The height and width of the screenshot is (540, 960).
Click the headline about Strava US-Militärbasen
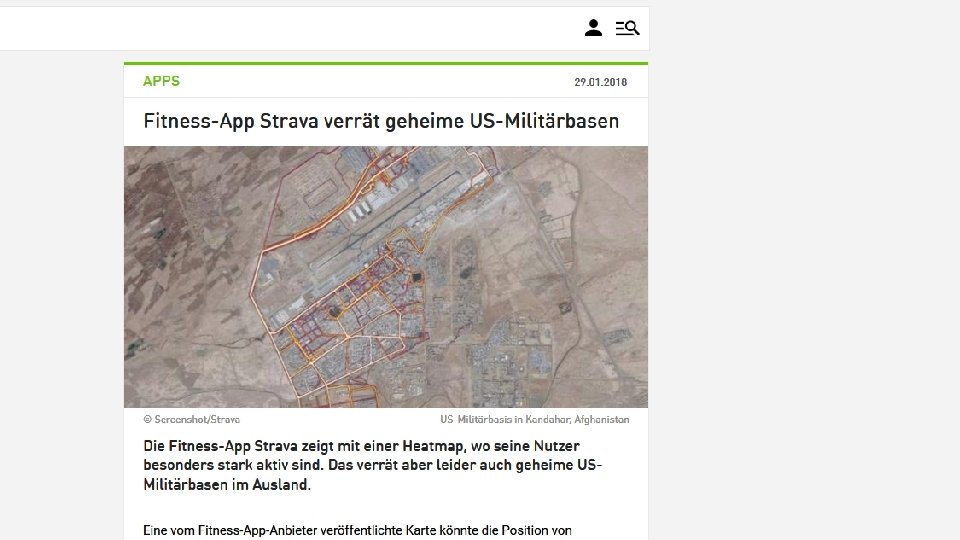click(x=381, y=121)
